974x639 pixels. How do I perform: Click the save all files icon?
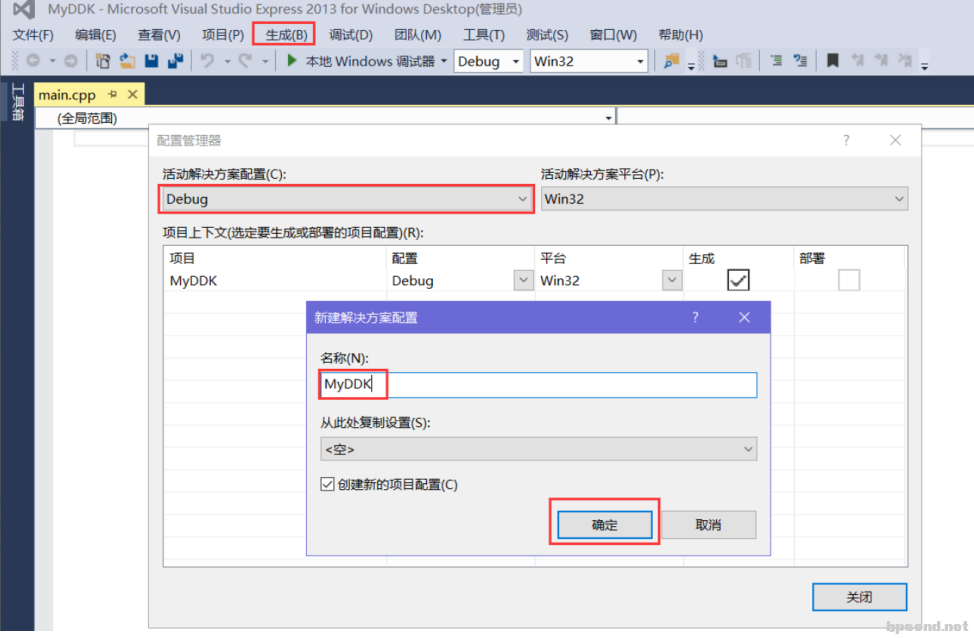[x=176, y=61]
